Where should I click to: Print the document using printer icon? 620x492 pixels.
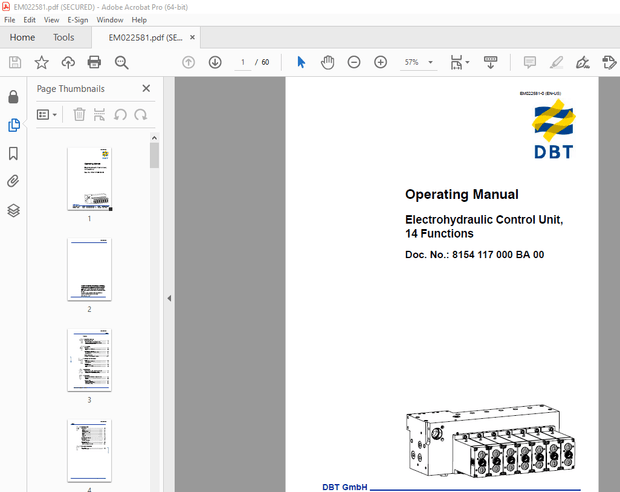click(94, 62)
